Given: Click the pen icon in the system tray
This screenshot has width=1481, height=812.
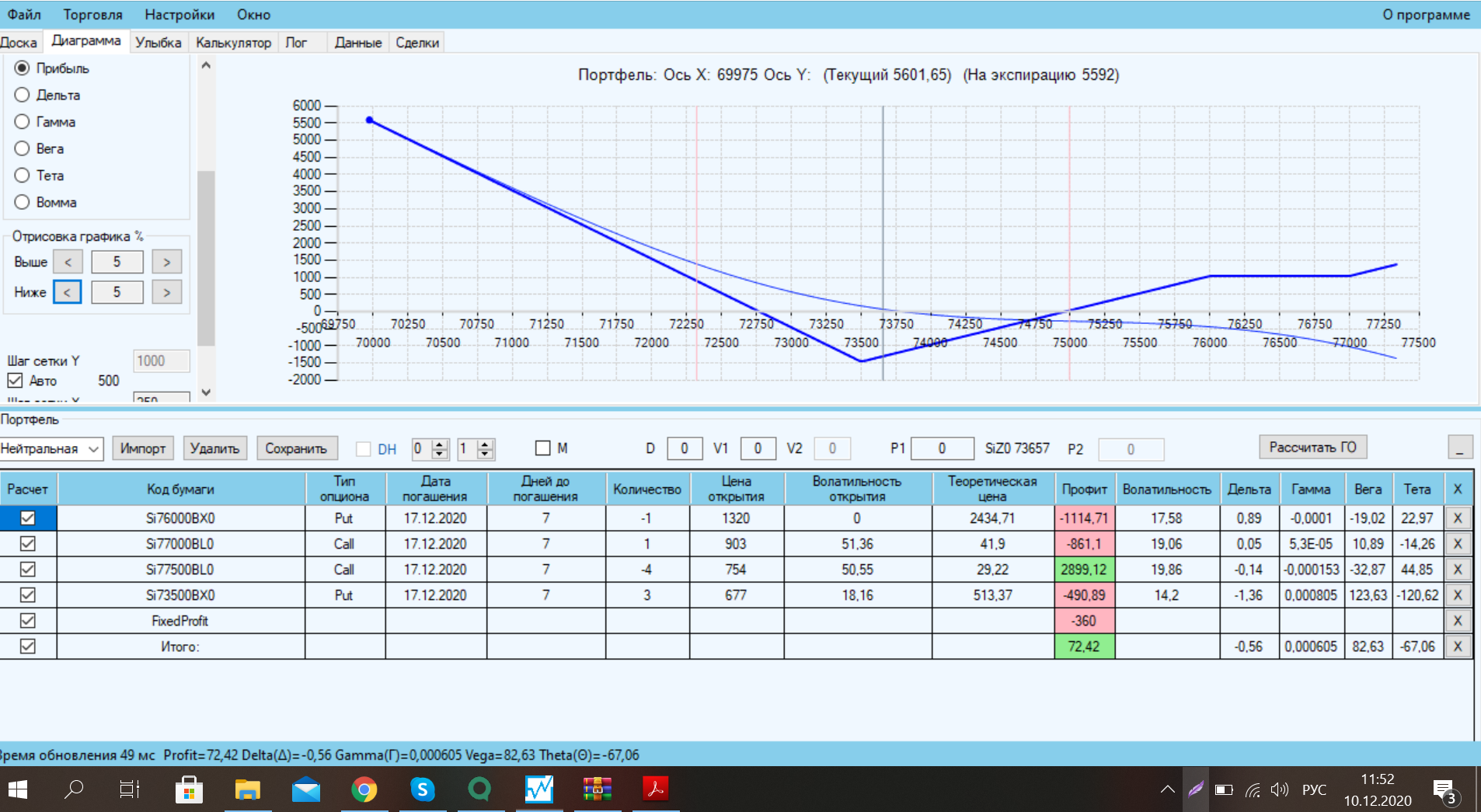Looking at the screenshot, I should point(1196,789).
